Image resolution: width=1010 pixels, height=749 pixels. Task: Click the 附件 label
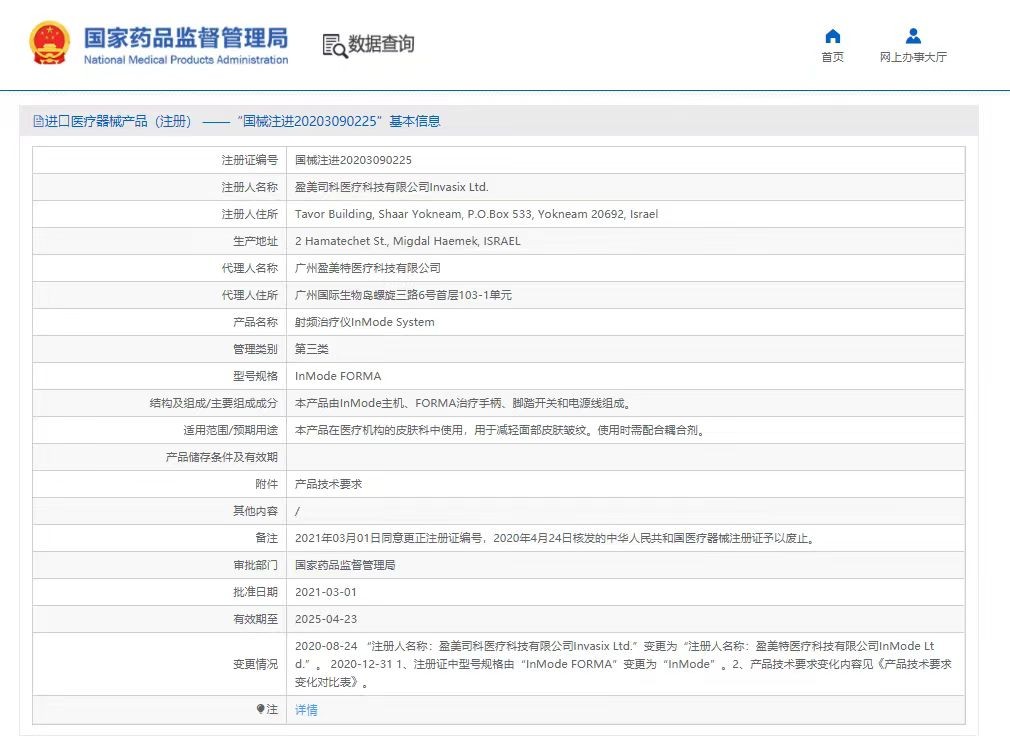pyautogui.click(x=266, y=484)
